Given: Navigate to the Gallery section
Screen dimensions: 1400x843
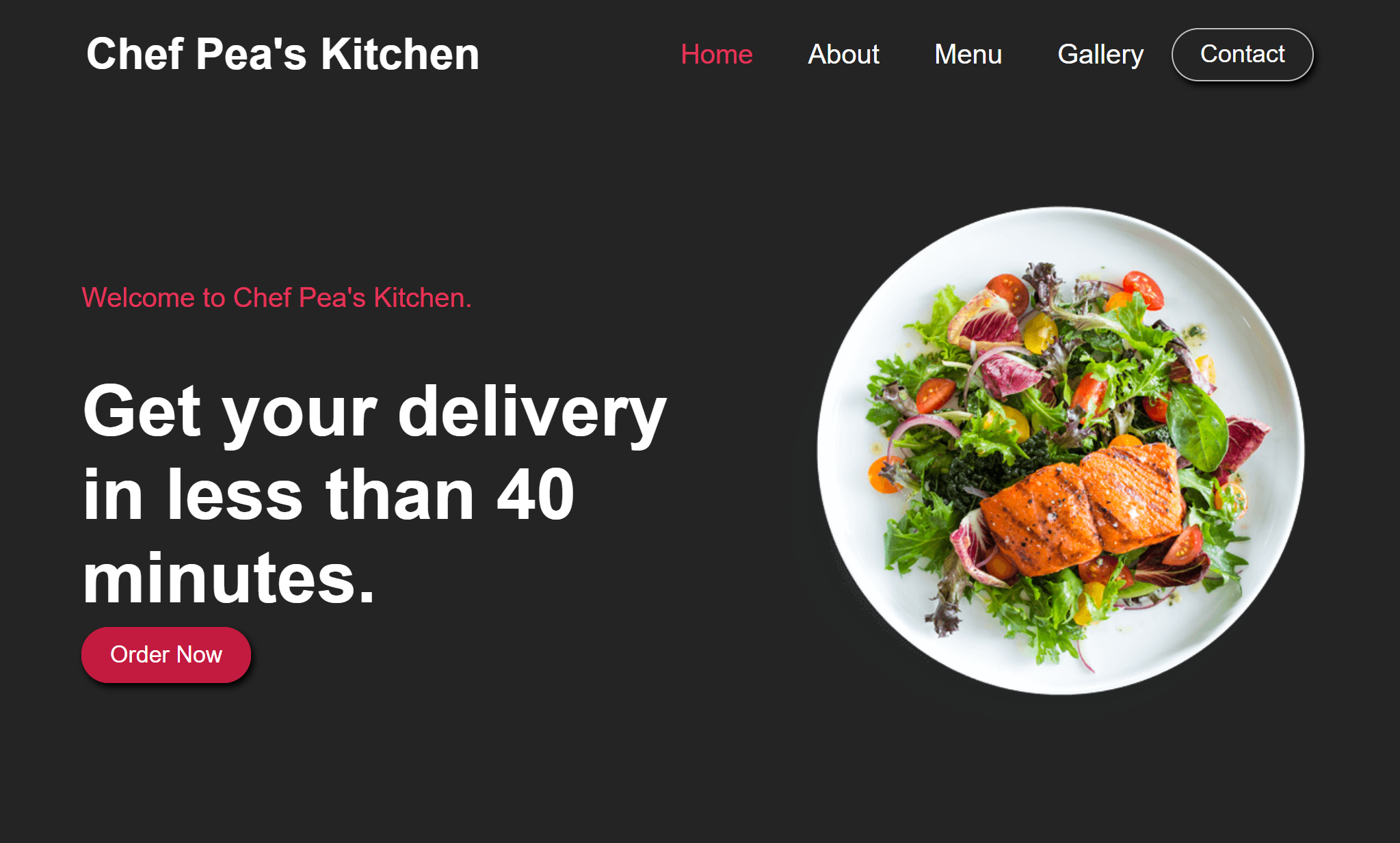Looking at the screenshot, I should pos(1100,55).
